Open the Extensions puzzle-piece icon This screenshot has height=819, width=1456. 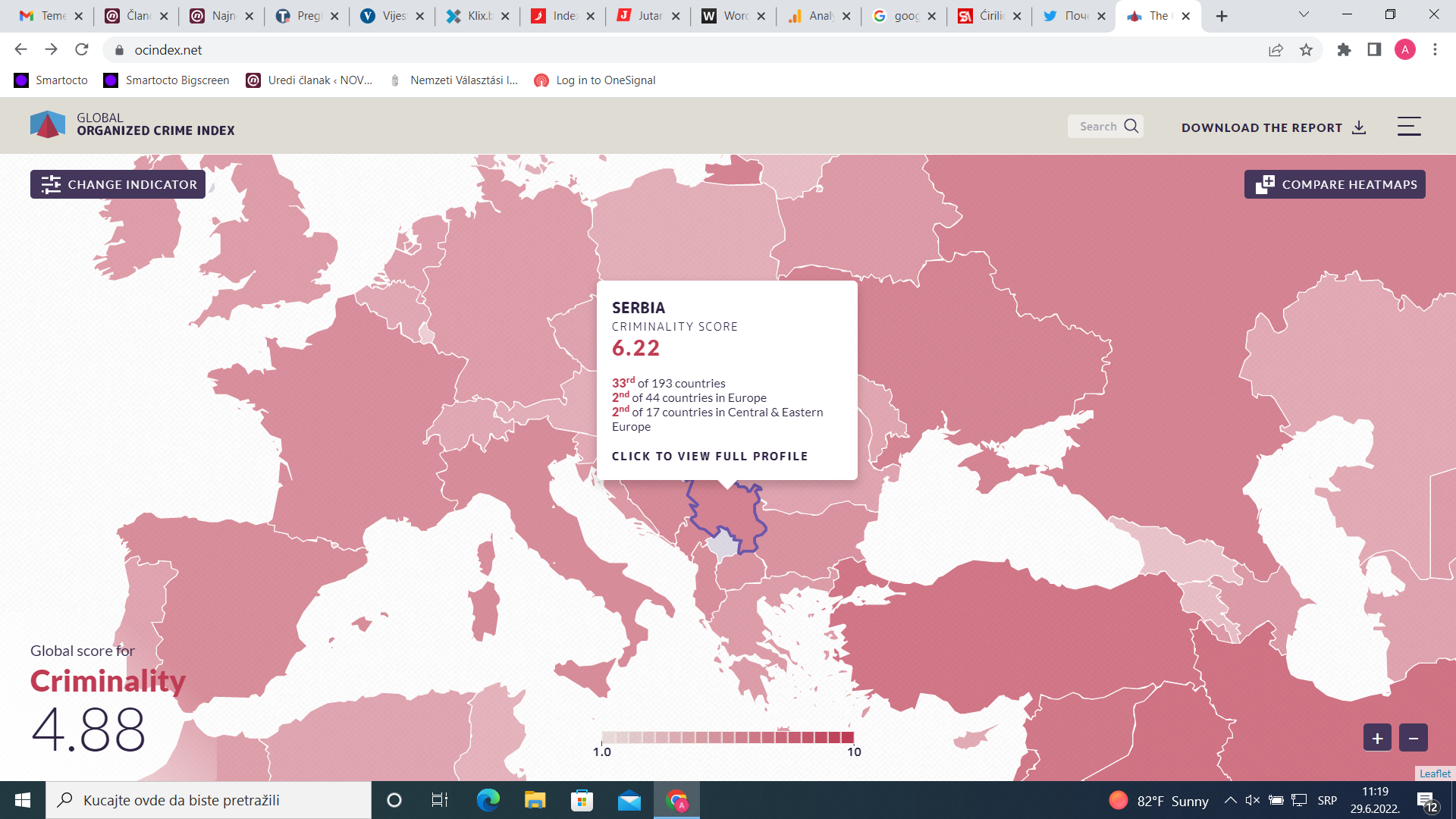[1344, 49]
